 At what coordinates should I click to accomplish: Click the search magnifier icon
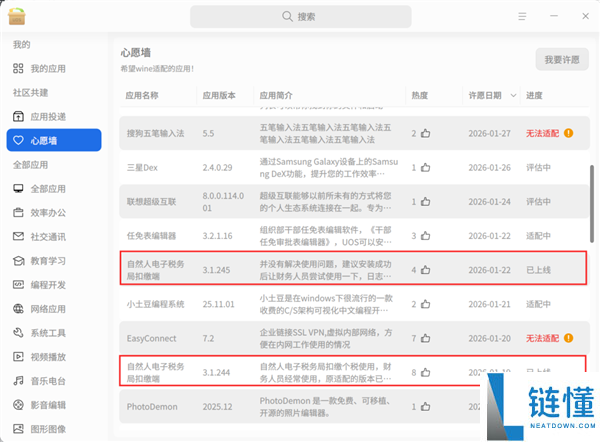[x=287, y=16]
